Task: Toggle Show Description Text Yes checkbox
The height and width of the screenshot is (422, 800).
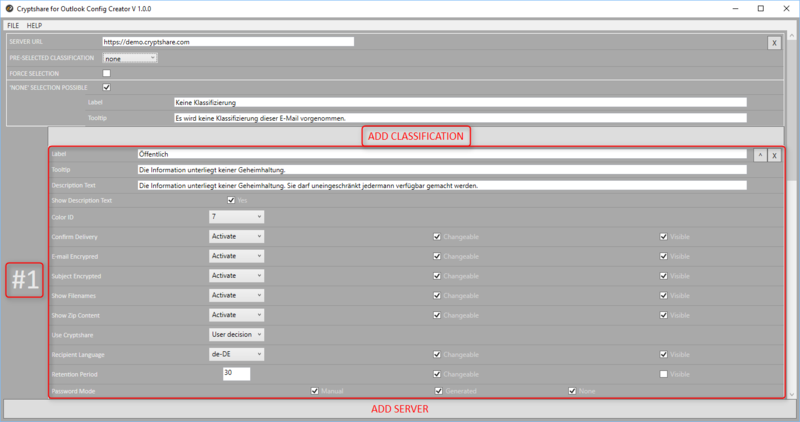Action: (x=232, y=200)
